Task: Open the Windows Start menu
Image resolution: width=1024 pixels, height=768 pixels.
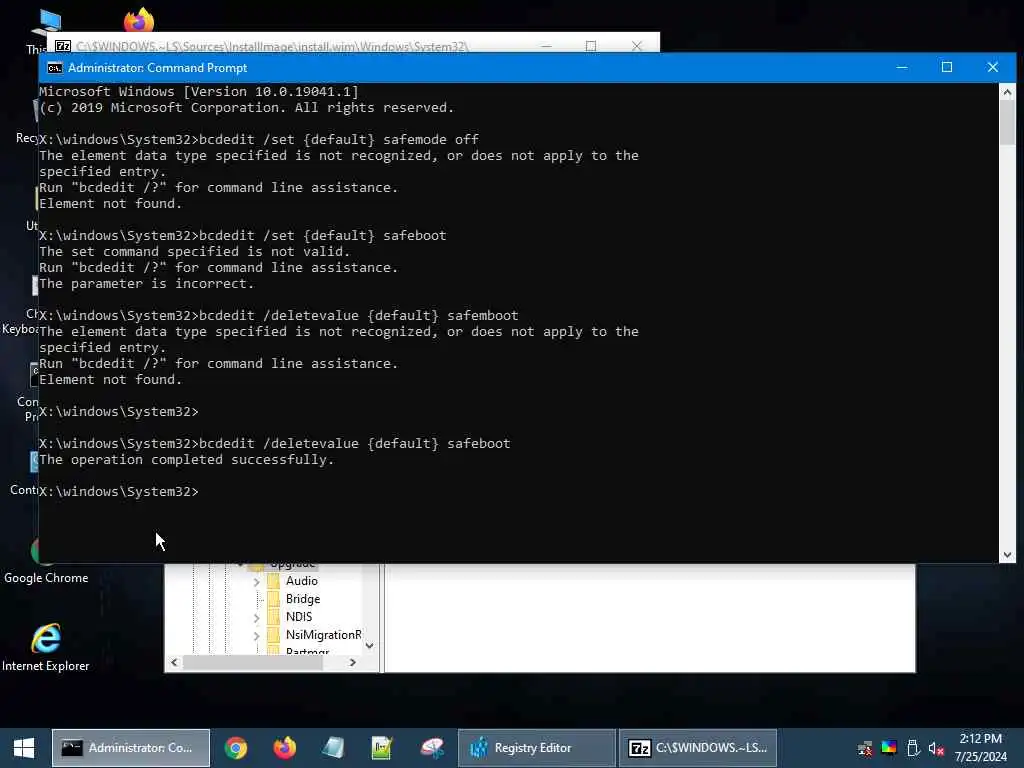Action: (x=24, y=748)
